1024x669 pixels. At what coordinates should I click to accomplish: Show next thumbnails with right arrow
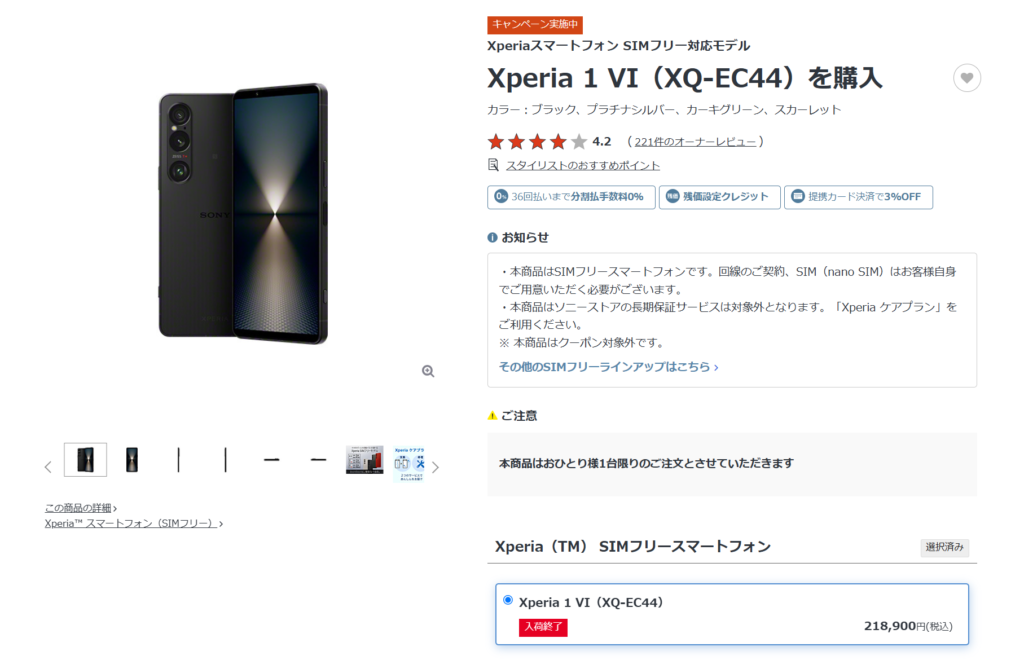(x=436, y=467)
